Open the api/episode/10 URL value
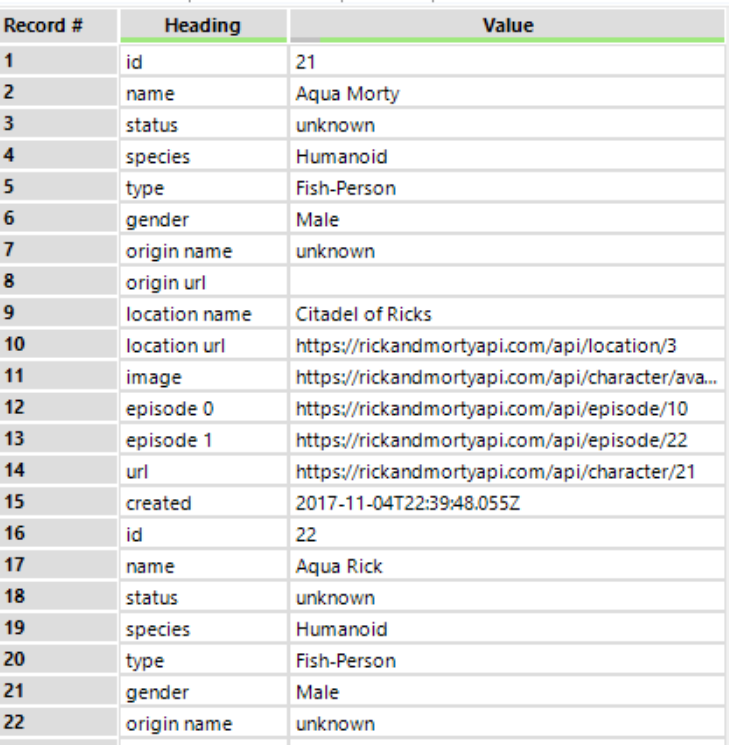Screen dimensions: 729x745 point(491,409)
